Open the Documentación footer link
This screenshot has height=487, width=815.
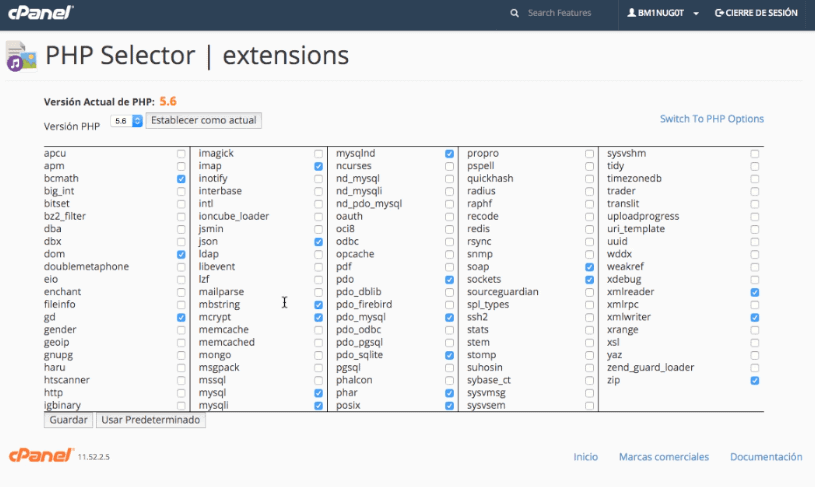766,456
